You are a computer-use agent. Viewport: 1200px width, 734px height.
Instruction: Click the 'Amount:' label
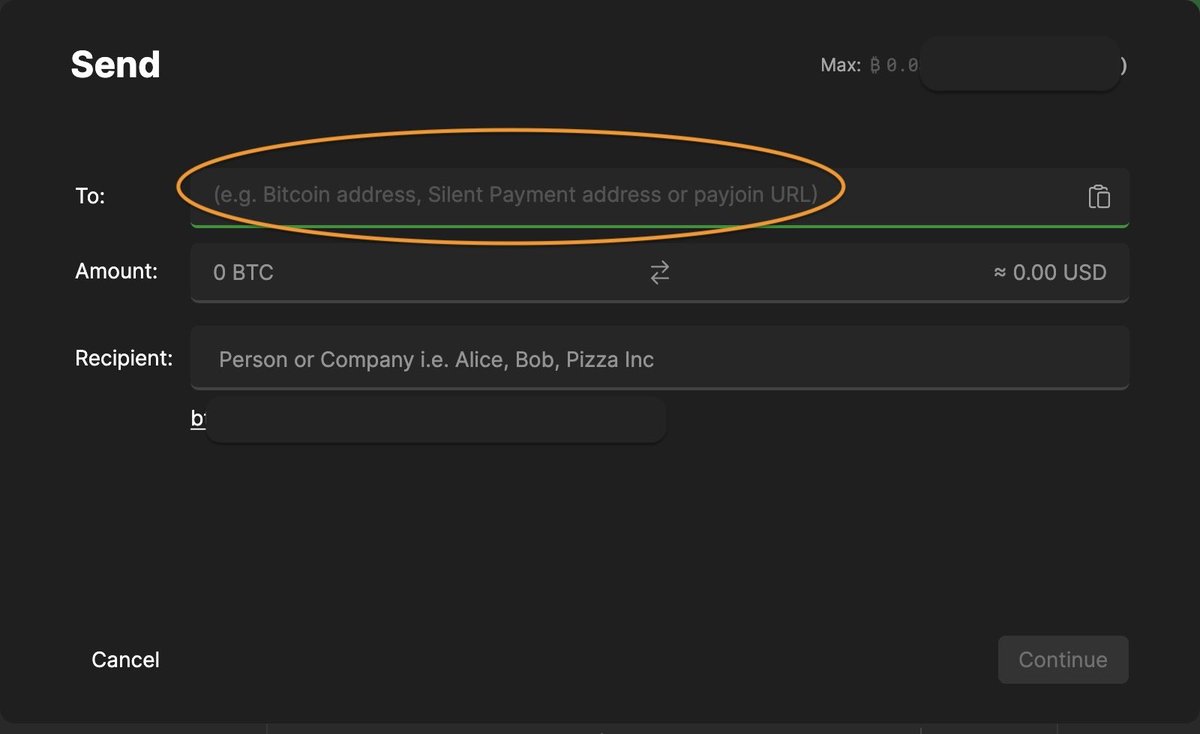tap(116, 271)
